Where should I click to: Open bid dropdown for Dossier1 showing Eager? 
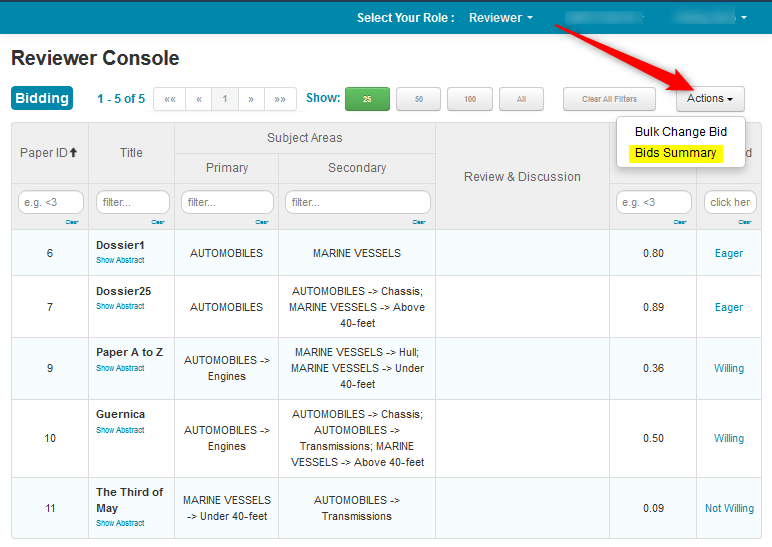[728, 253]
